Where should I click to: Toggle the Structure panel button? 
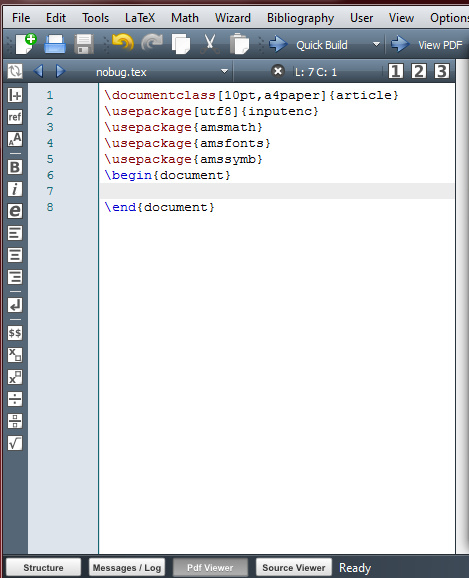pyautogui.click(x=44, y=567)
